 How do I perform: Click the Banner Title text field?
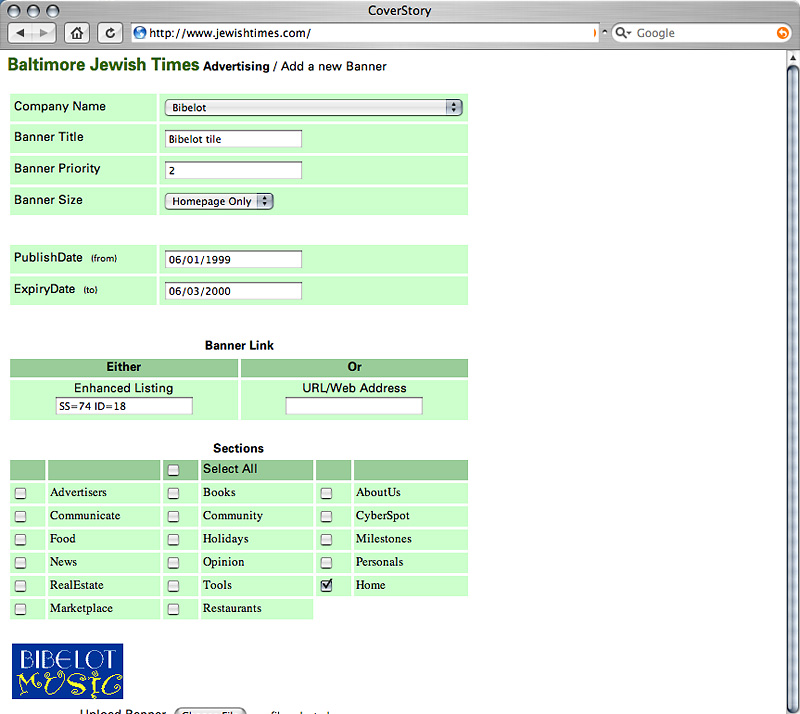(x=233, y=139)
